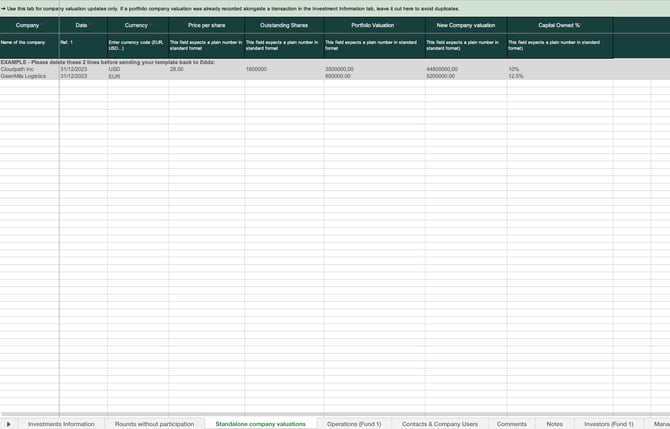
Task: Switch to Investments Information tab
Action: 61,424
